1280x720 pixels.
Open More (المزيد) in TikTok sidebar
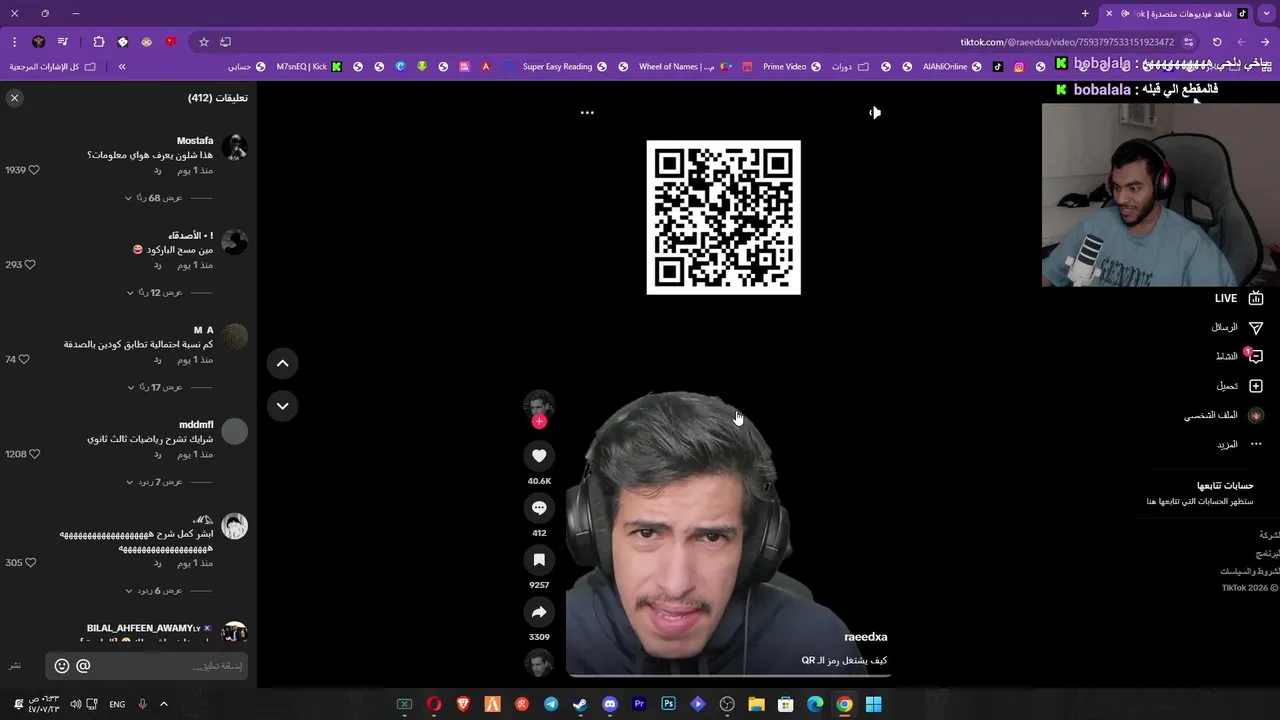pyautogui.click(x=1239, y=444)
